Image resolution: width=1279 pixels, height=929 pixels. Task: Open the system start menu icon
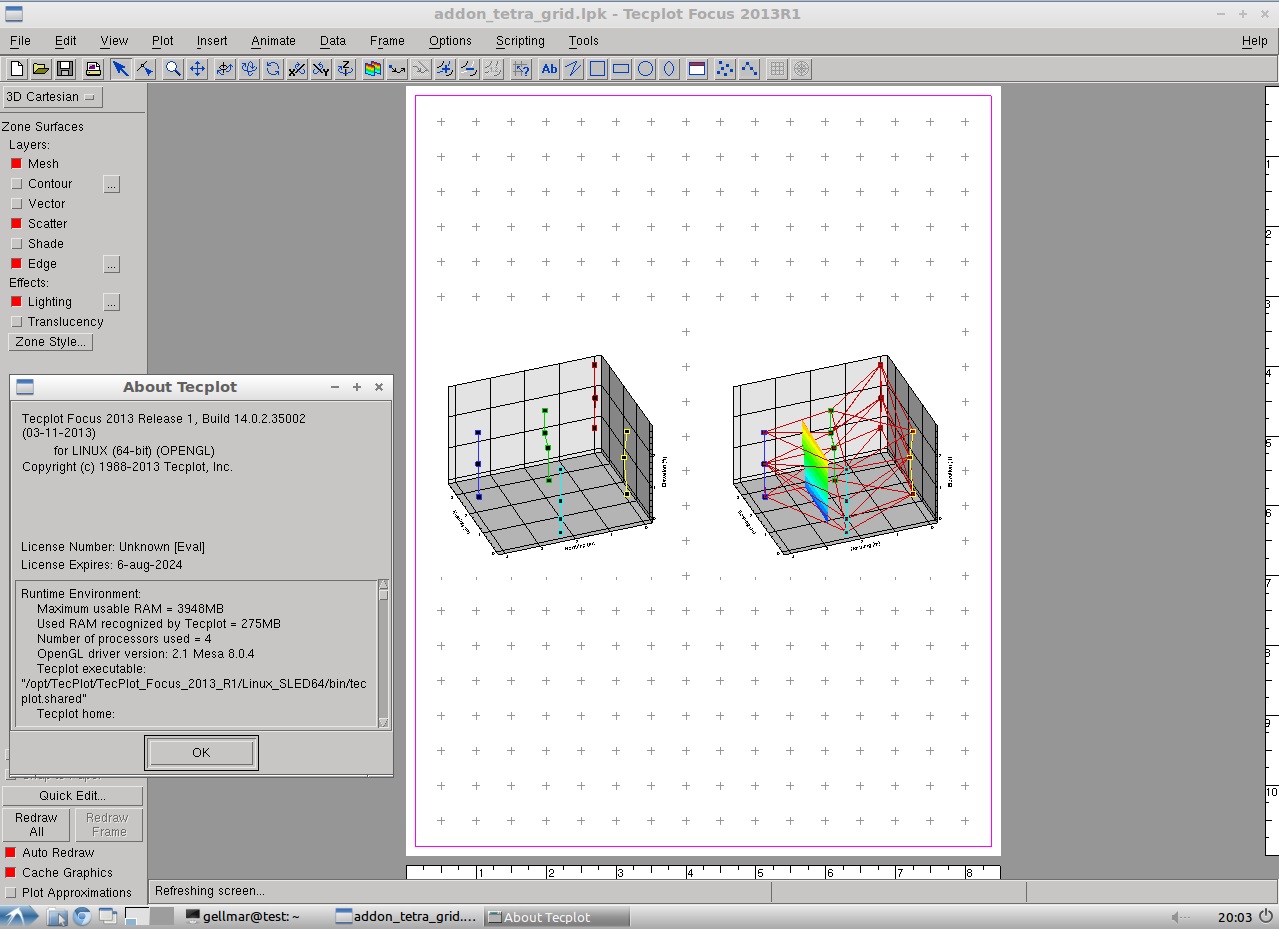click(19, 917)
